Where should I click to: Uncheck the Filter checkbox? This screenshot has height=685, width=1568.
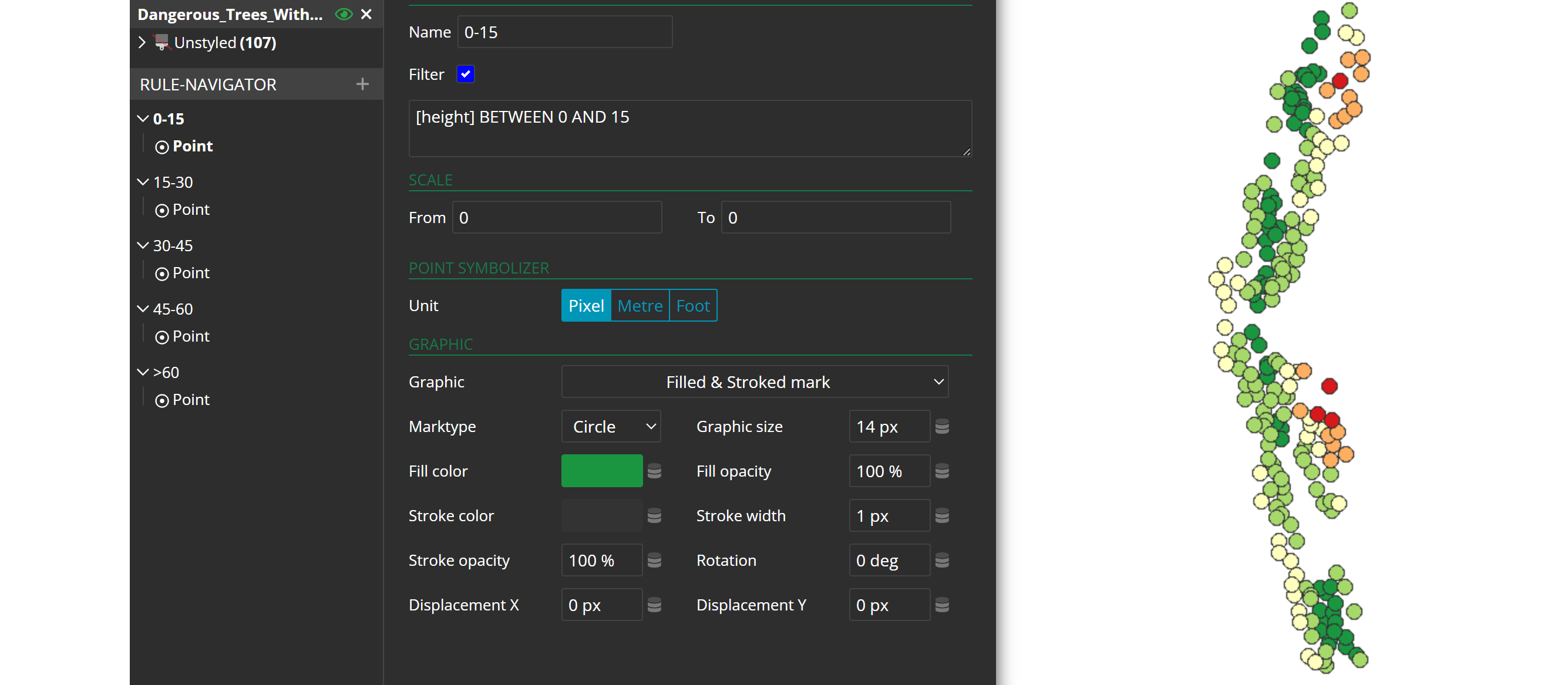pos(466,74)
